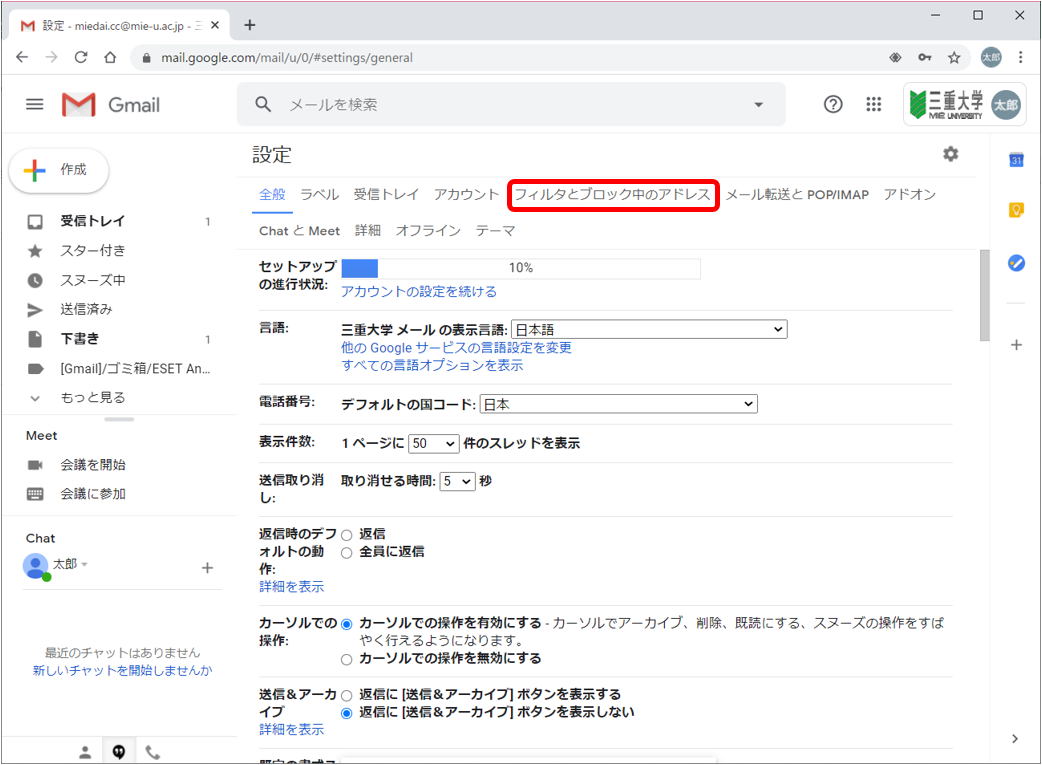Select the contacts person icon at bottom
This screenshot has width=1042, height=765.
(x=85, y=752)
